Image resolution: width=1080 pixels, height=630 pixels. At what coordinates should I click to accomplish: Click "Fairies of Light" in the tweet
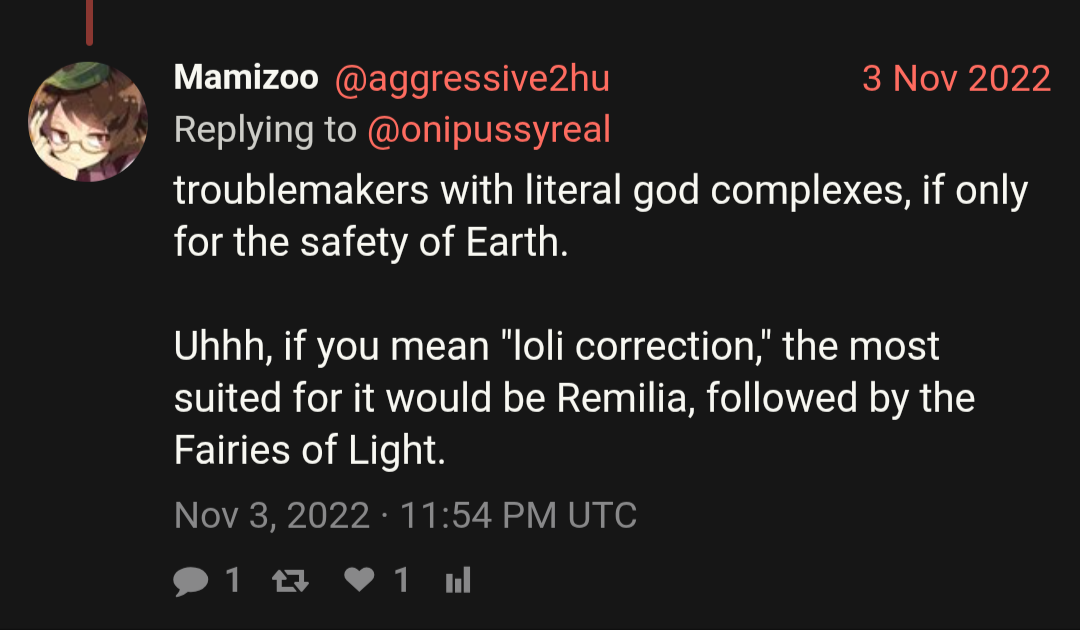click(308, 450)
